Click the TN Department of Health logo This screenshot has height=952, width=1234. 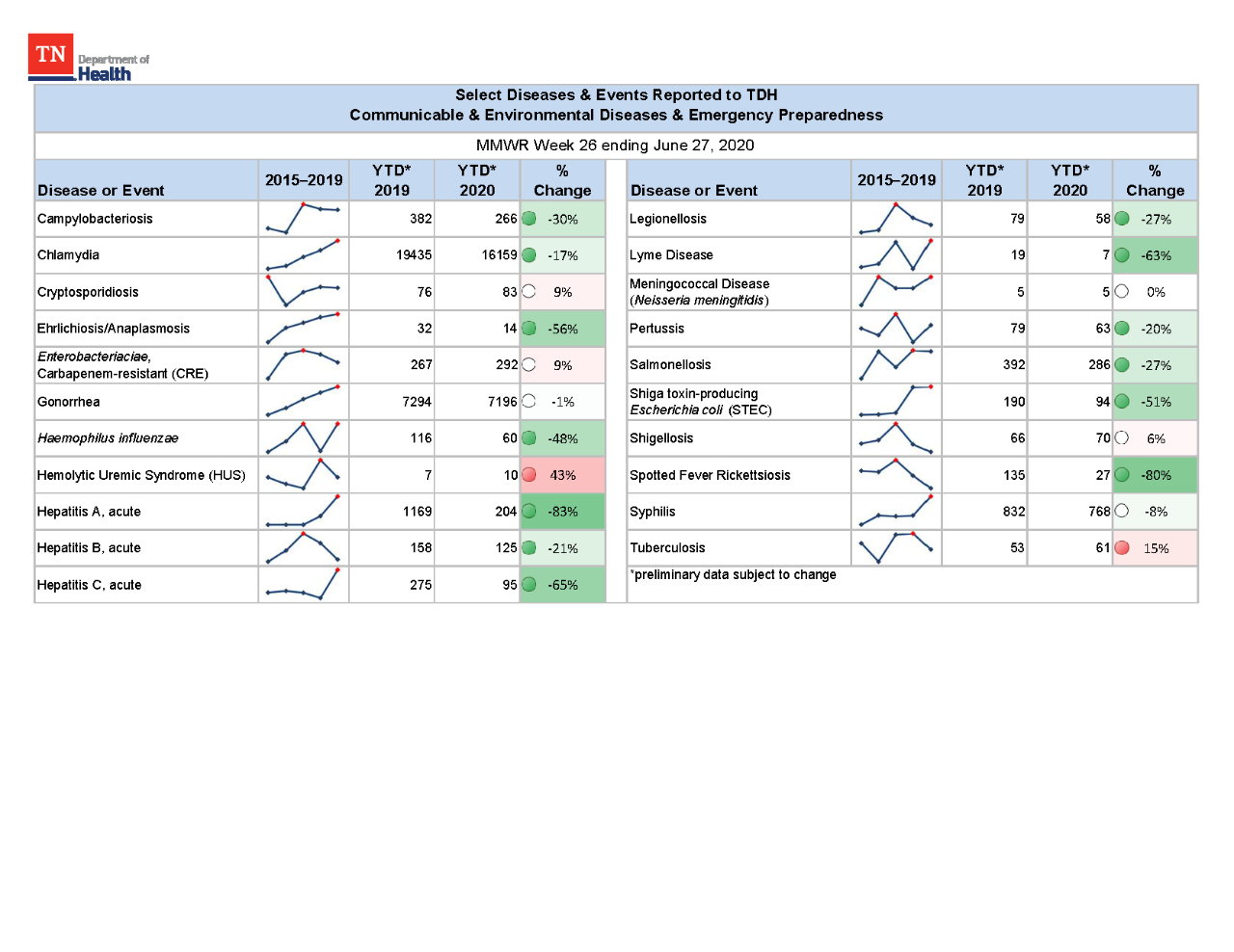(89, 58)
